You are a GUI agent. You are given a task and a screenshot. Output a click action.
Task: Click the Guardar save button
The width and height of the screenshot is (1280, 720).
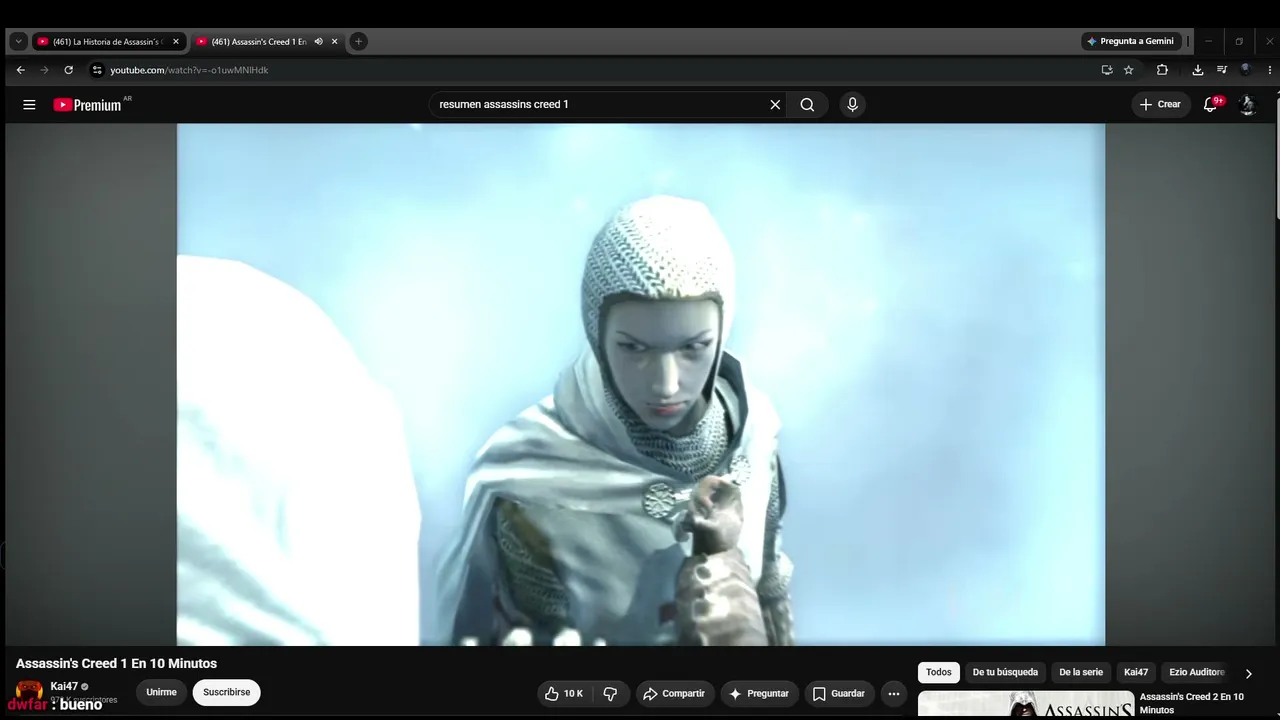pos(838,693)
